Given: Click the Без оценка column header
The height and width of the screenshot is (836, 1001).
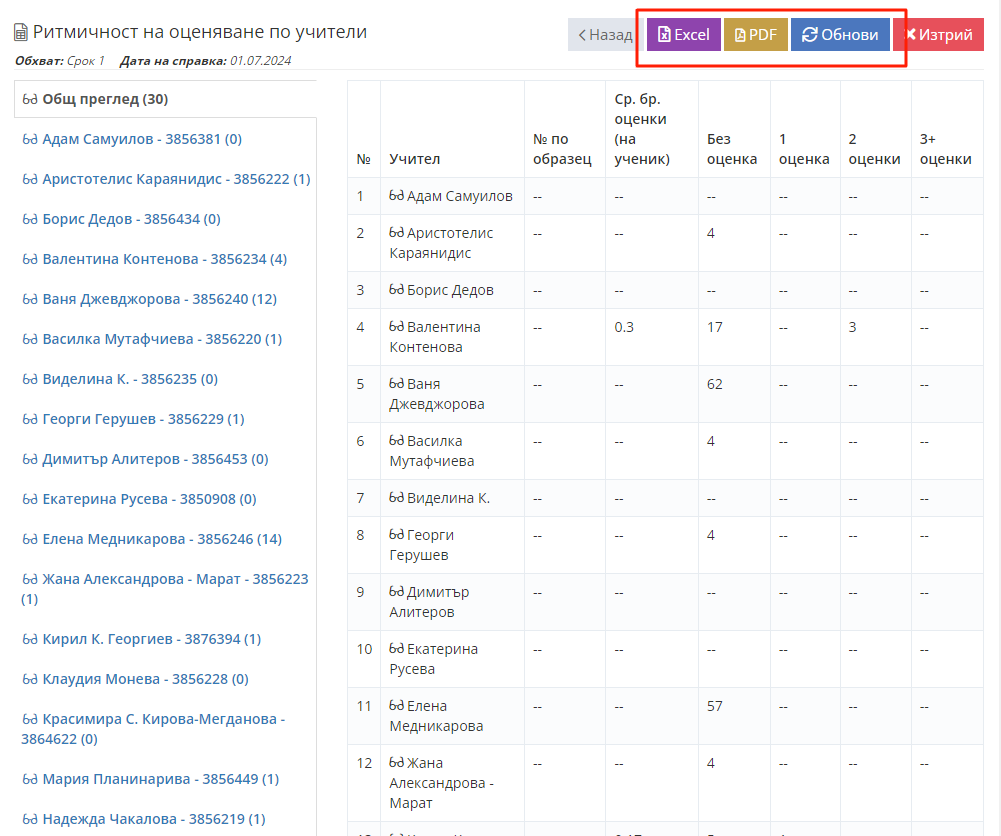Looking at the screenshot, I should coord(731,149).
